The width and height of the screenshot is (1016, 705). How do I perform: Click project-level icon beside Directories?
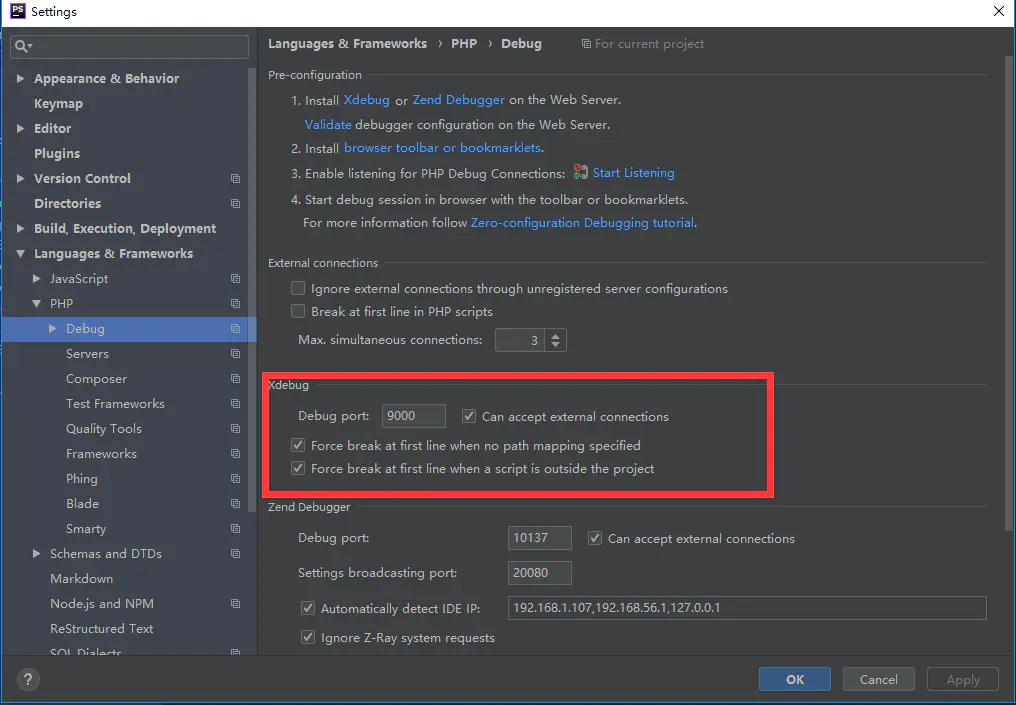pos(235,203)
